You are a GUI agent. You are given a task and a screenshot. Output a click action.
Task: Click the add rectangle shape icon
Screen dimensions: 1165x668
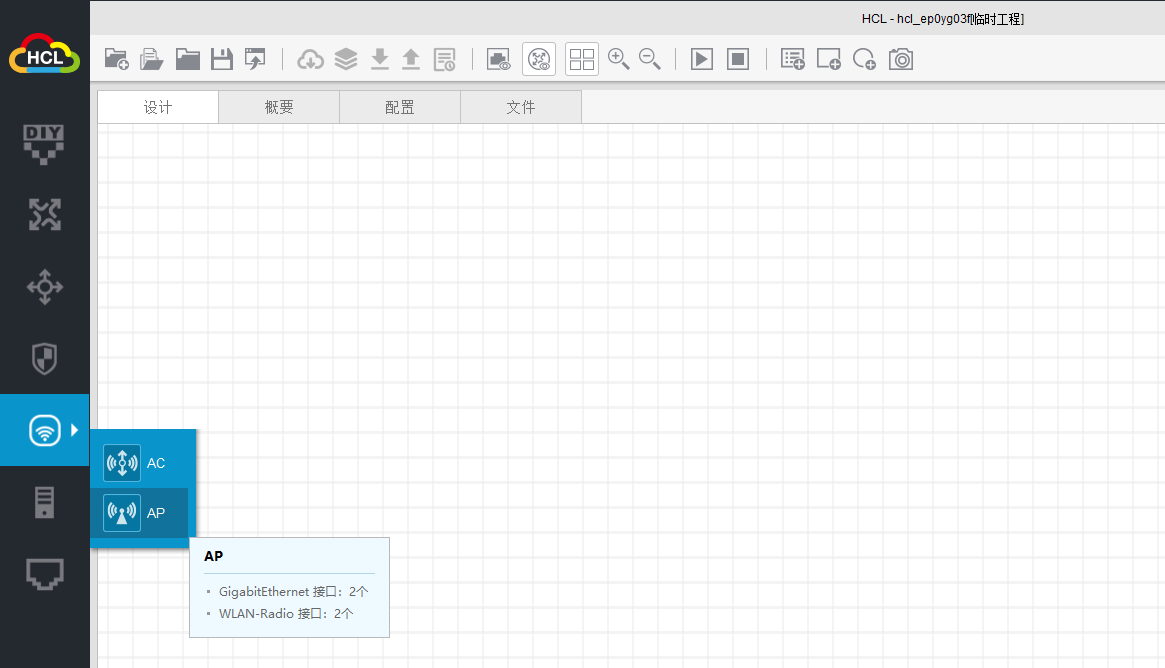[x=828, y=59]
